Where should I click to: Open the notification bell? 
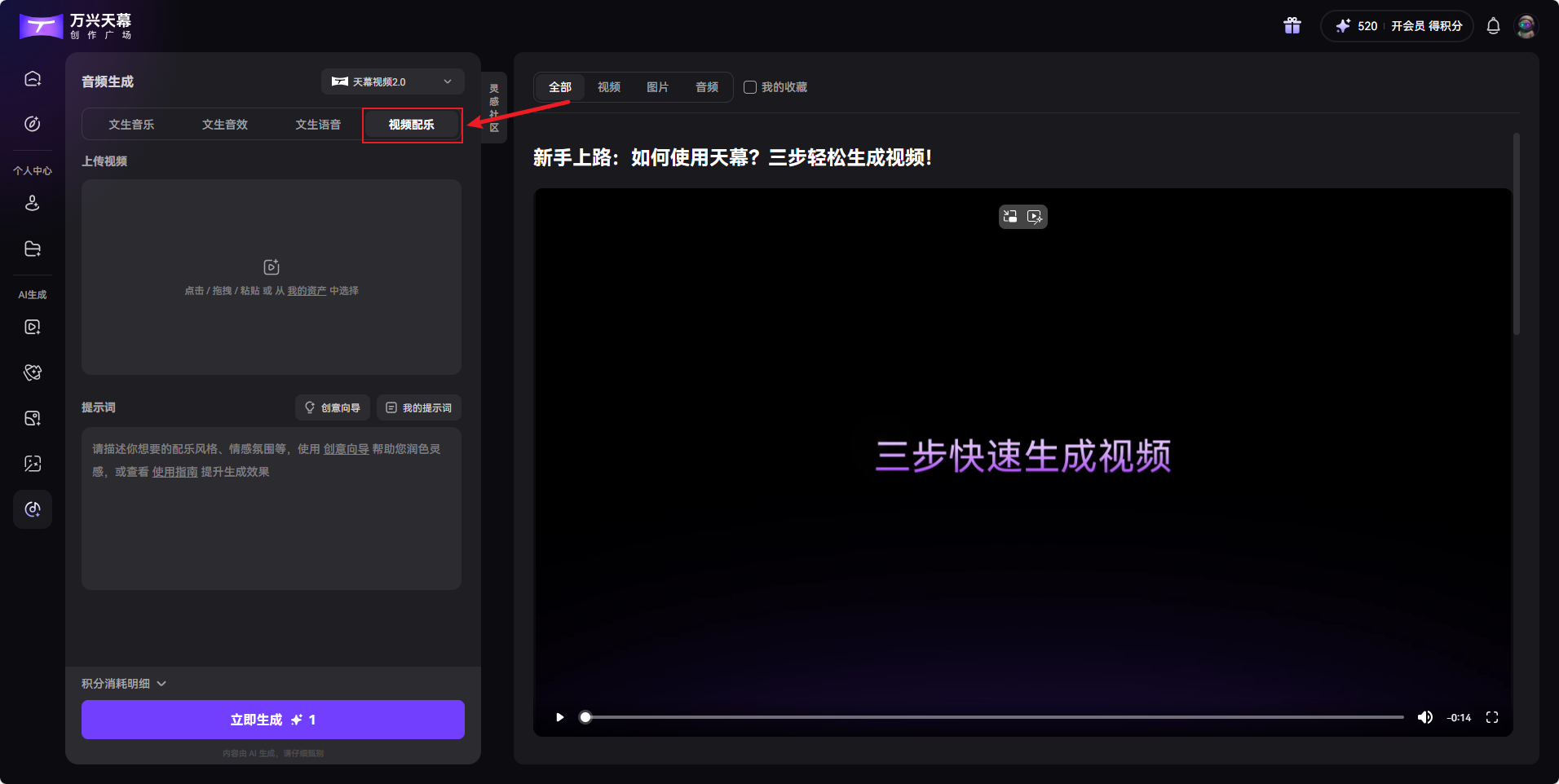pos(1494,25)
